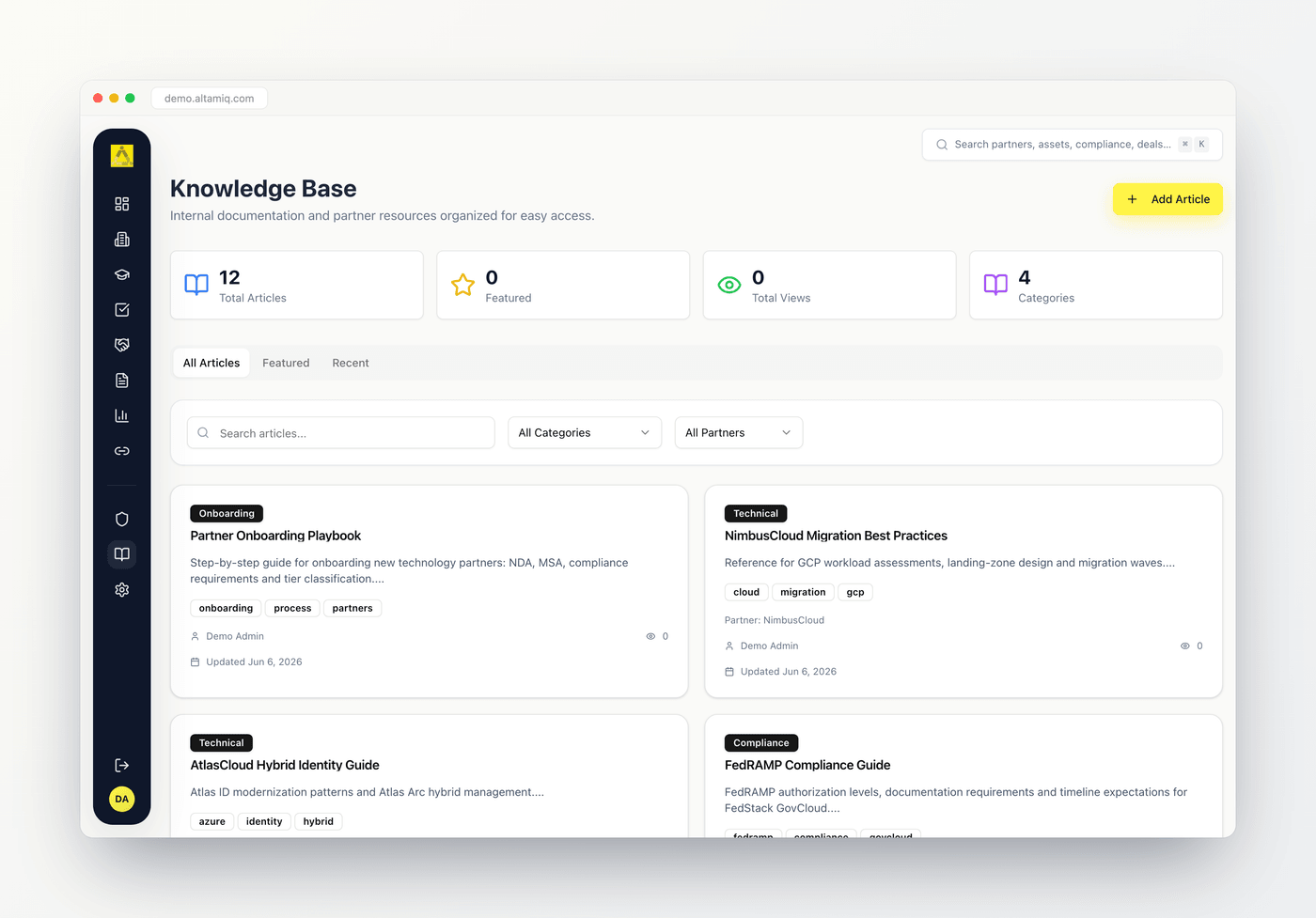Click 'Updated Jun 6, 2026' on Onboarding card
1316x918 pixels.
tap(254, 661)
